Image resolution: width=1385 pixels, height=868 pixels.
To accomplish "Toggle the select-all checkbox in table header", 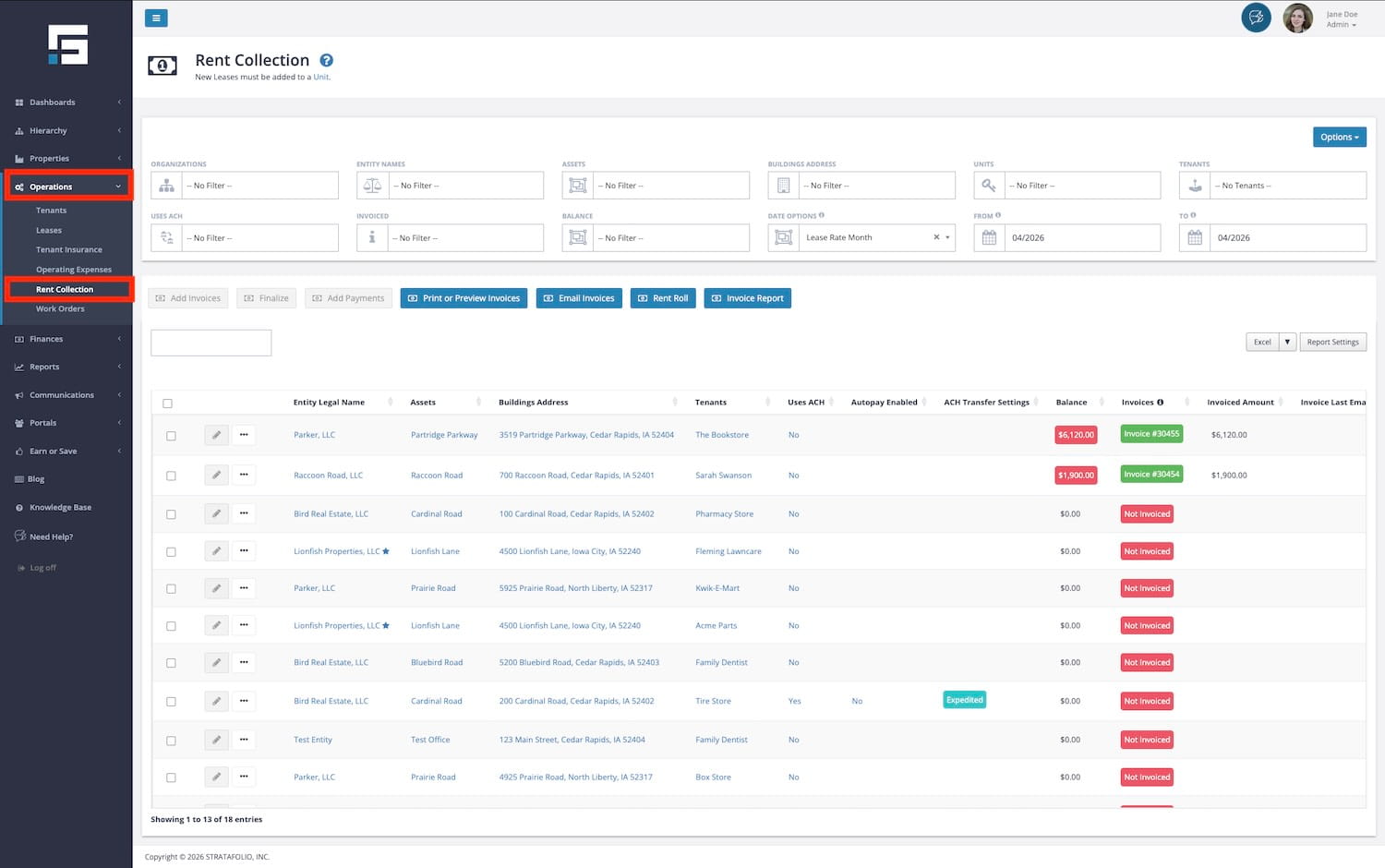I will click(x=167, y=404).
